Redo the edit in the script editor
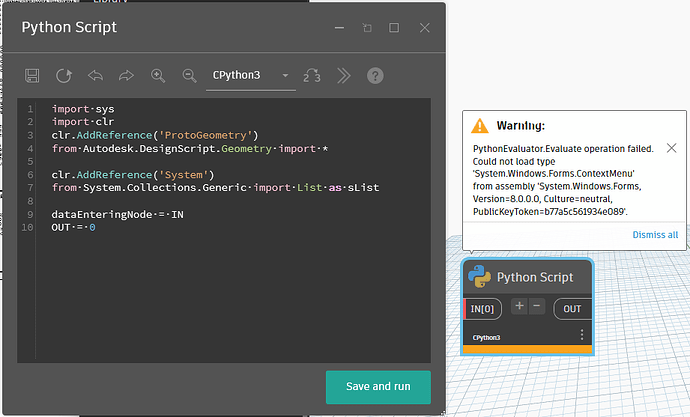Image resolution: width=690 pixels, height=417 pixels. coord(126,76)
